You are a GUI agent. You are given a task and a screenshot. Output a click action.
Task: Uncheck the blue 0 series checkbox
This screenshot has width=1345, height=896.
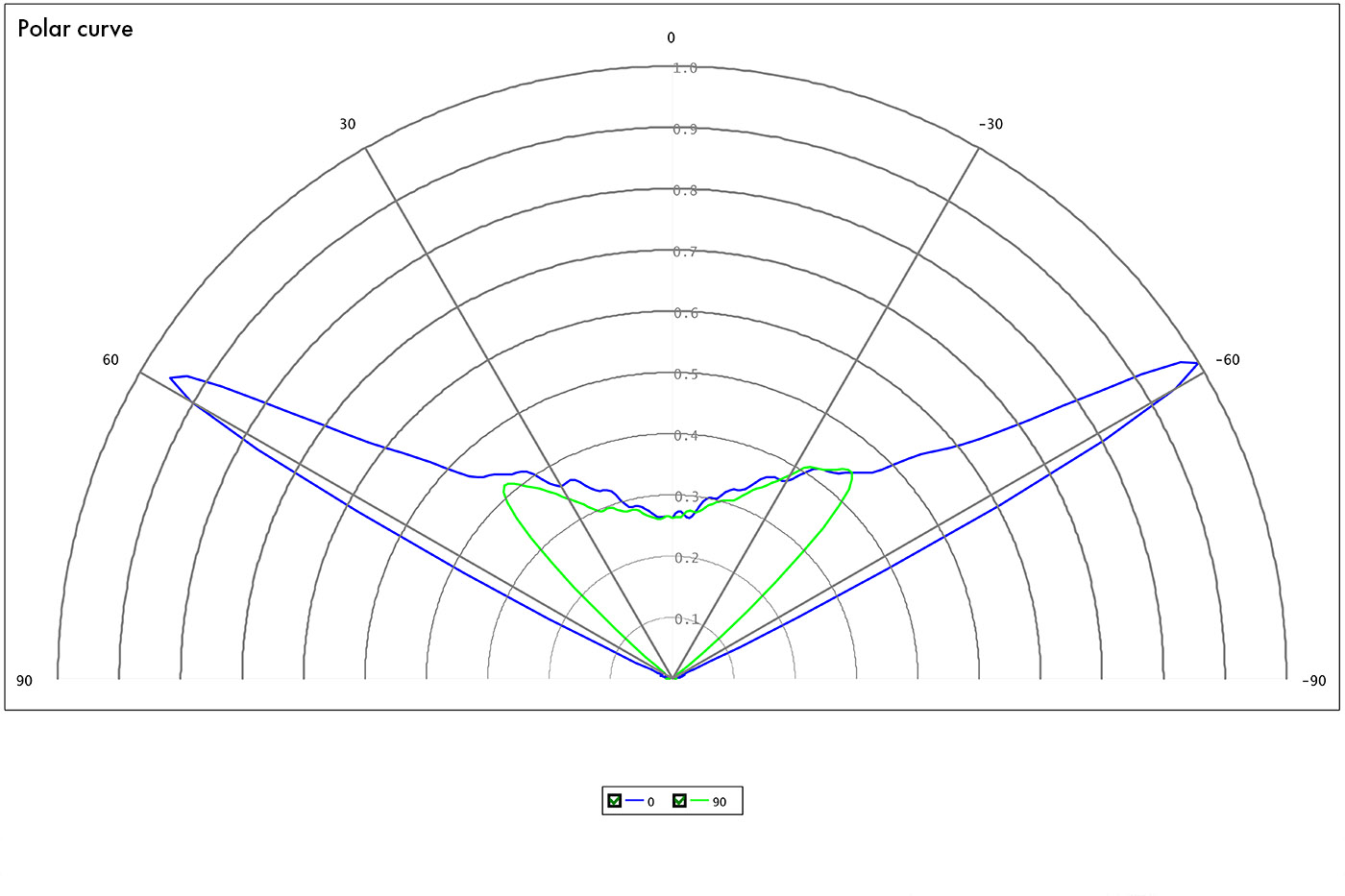pyautogui.click(x=615, y=801)
